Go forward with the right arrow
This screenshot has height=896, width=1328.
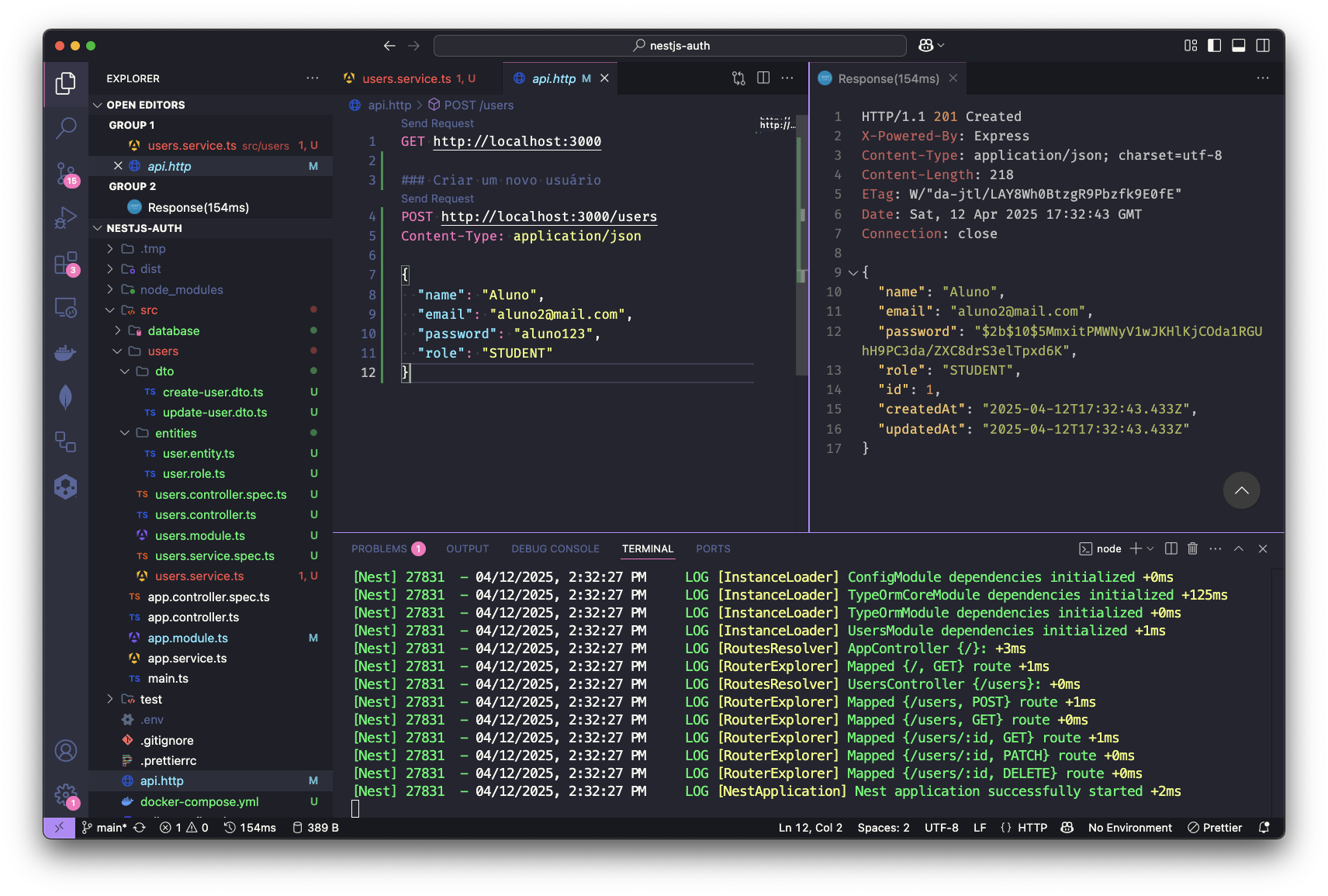[414, 46]
